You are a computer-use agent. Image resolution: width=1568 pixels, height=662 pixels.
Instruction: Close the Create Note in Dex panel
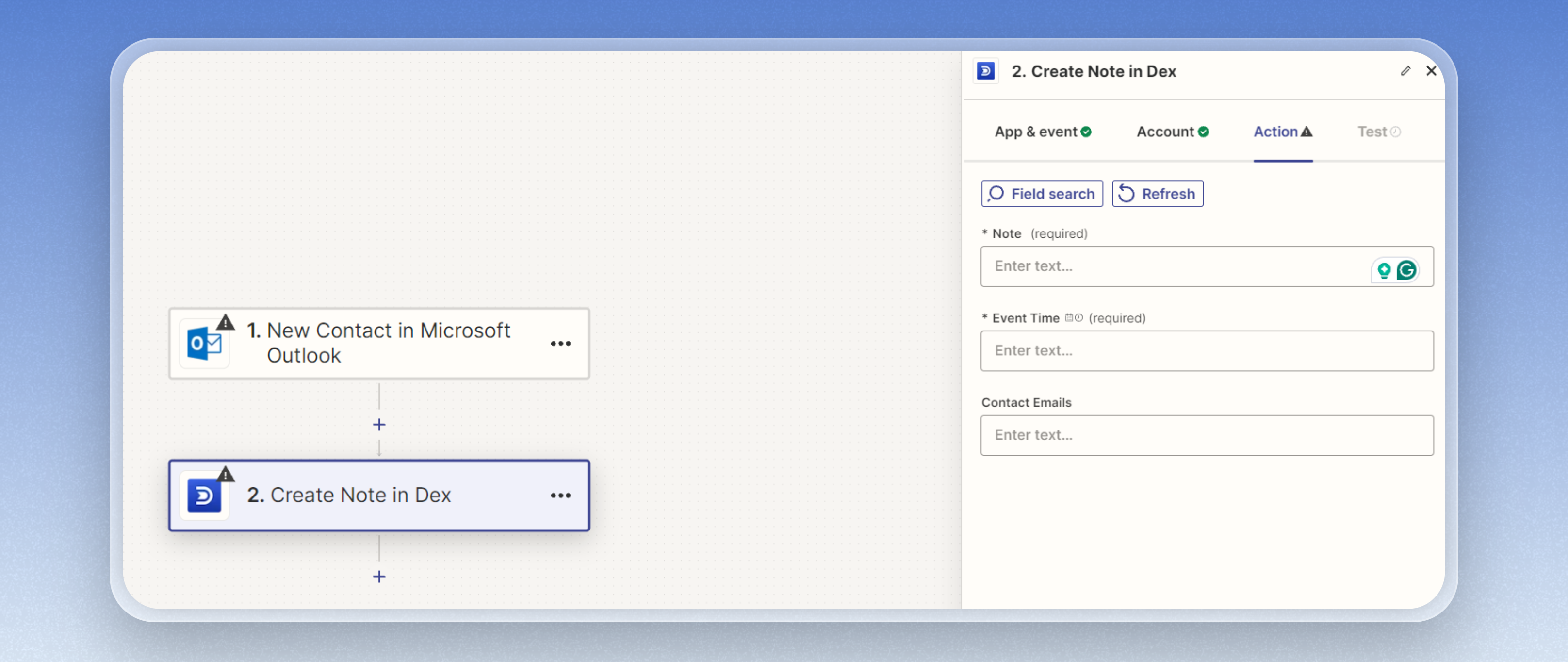(1431, 71)
